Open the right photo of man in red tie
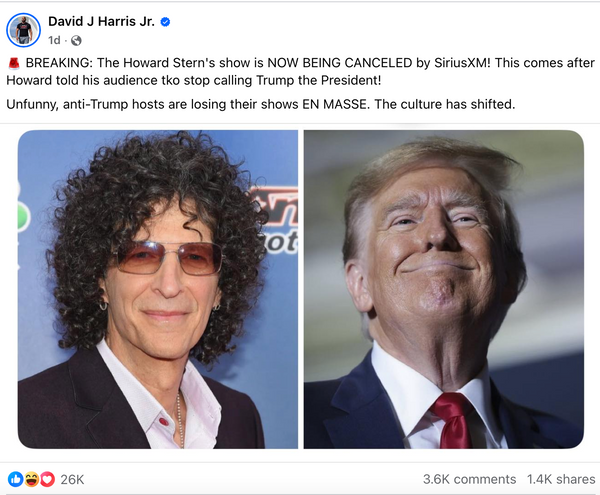Image resolution: width=600 pixels, height=495 pixels. [444, 289]
